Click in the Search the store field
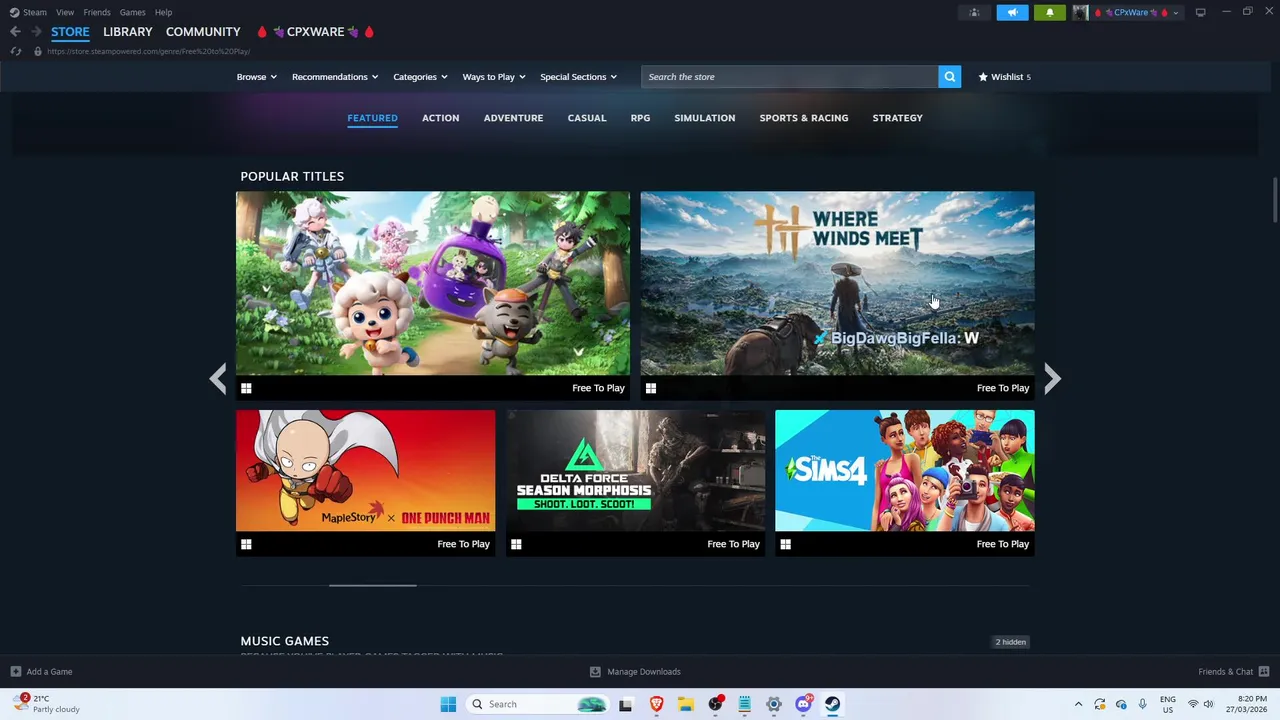Image resolution: width=1280 pixels, height=720 pixels. (x=790, y=77)
